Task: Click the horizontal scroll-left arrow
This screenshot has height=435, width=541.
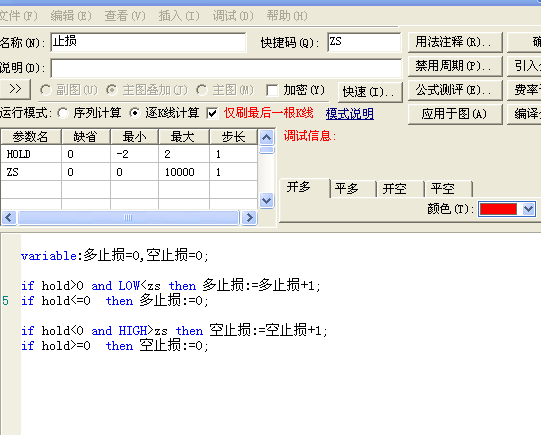Action: [9, 218]
